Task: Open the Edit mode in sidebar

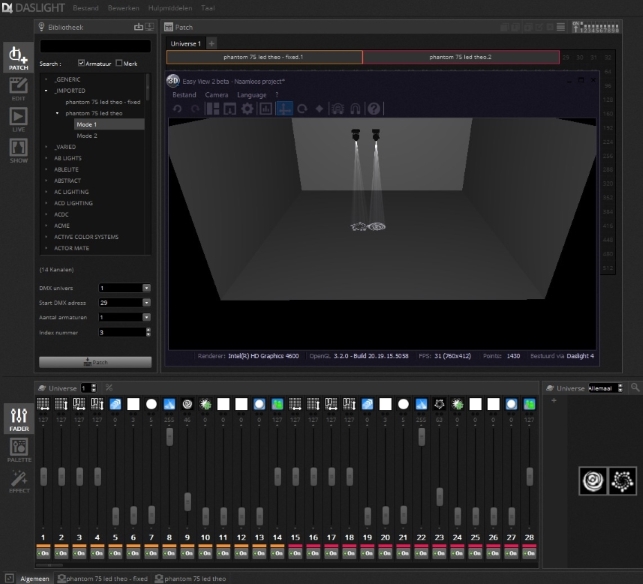Action: (x=18, y=89)
